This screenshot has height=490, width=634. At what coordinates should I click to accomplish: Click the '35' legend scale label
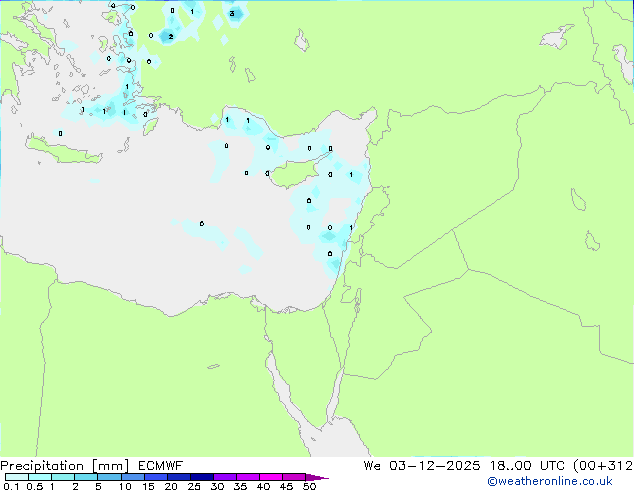[240, 486]
